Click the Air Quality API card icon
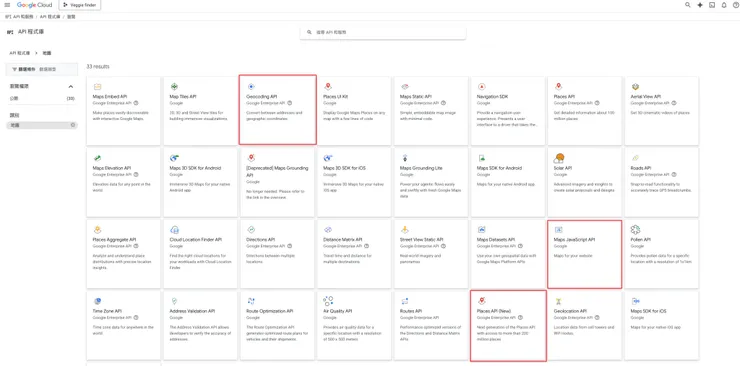The width and height of the screenshot is (740, 366). pyautogui.click(x=328, y=301)
